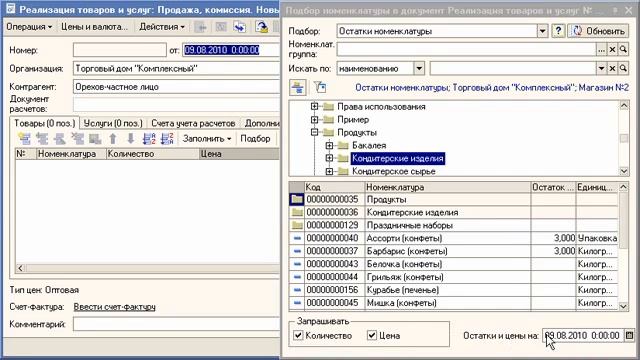Click the Подбор button in goods toolbar

(255, 139)
